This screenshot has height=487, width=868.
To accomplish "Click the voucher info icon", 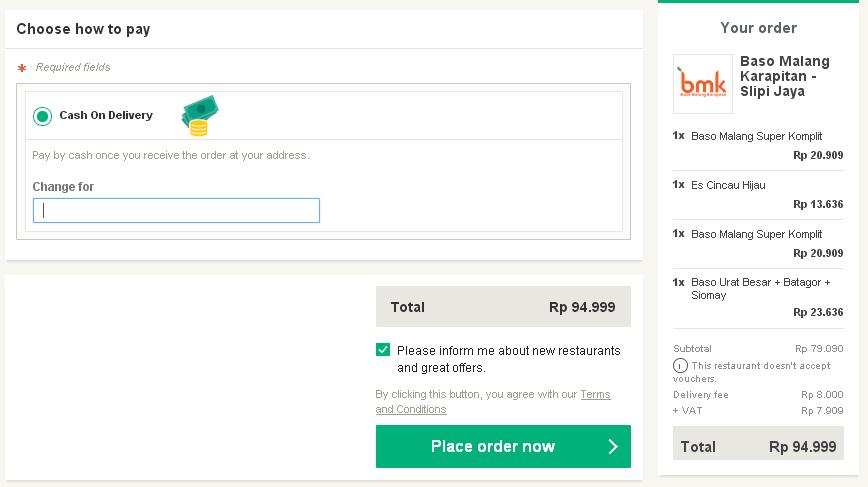I will [679, 366].
